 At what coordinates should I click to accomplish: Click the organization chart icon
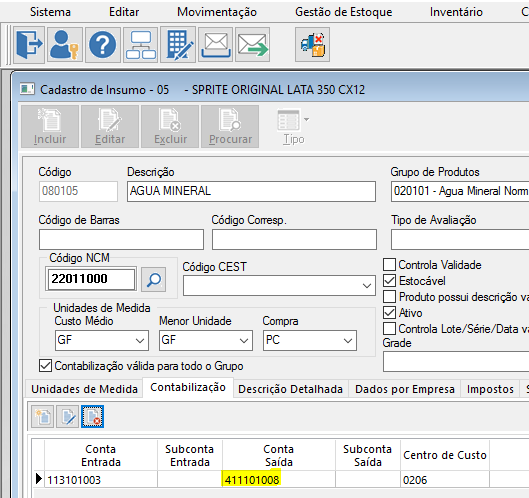pyautogui.click(x=141, y=45)
